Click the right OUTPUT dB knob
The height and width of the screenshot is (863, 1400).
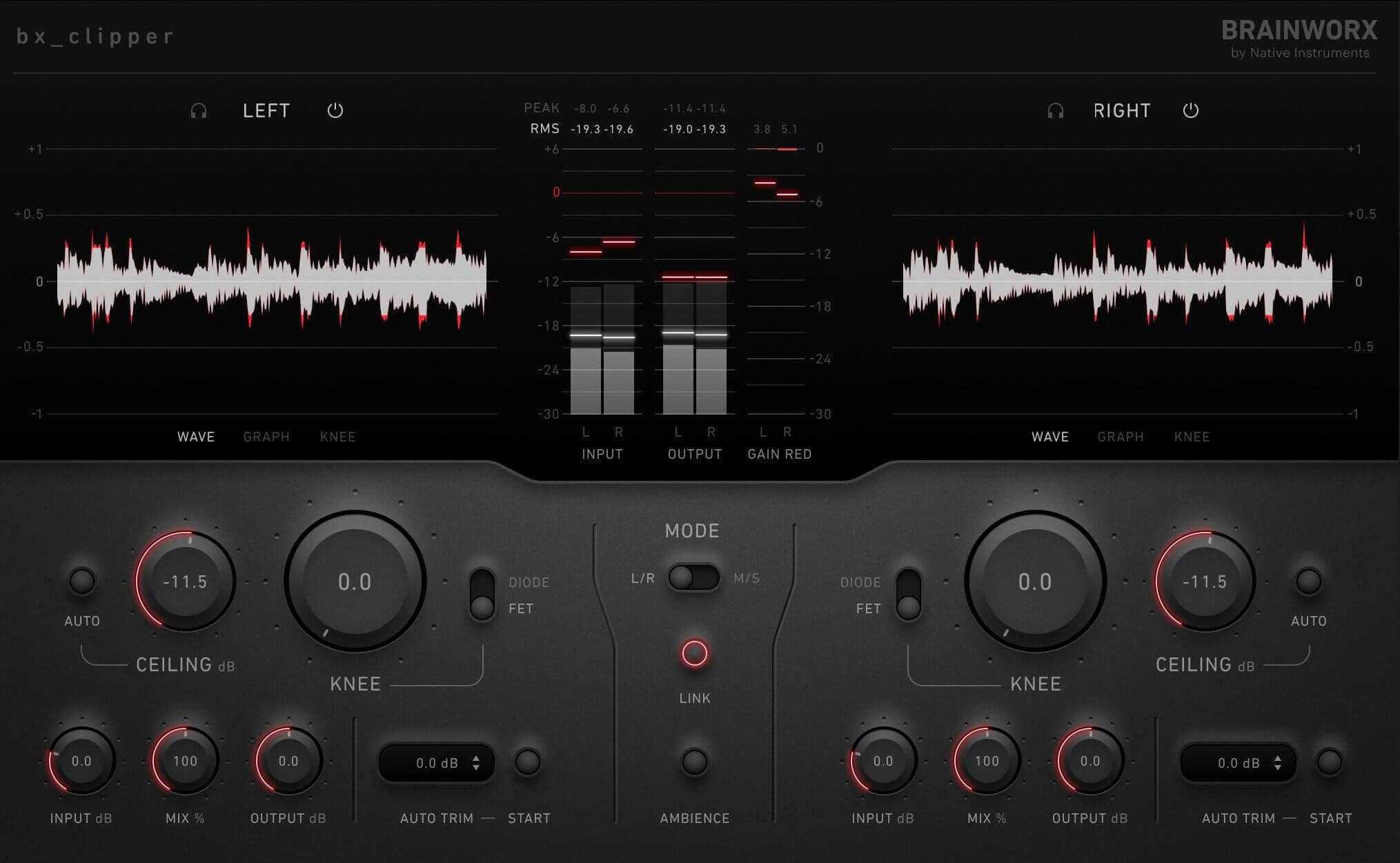(1090, 761)
